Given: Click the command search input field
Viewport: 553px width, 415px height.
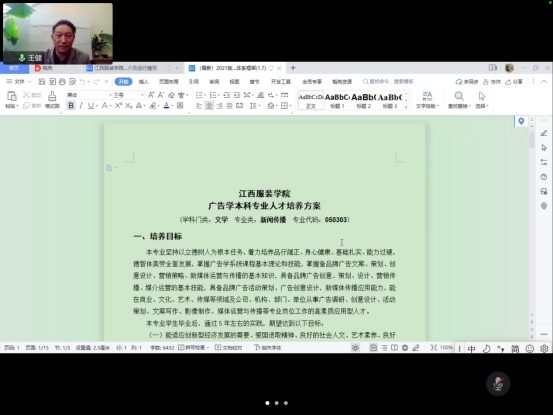Looking at the screenshot, I should (388, 81).
